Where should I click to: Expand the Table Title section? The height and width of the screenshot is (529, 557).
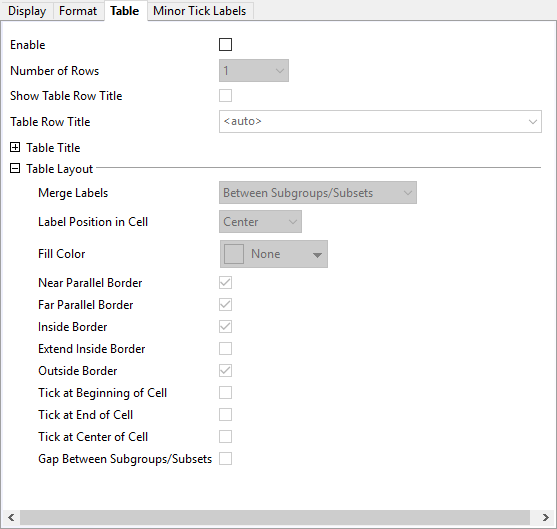pyautogui.click(x=15, y=147)
